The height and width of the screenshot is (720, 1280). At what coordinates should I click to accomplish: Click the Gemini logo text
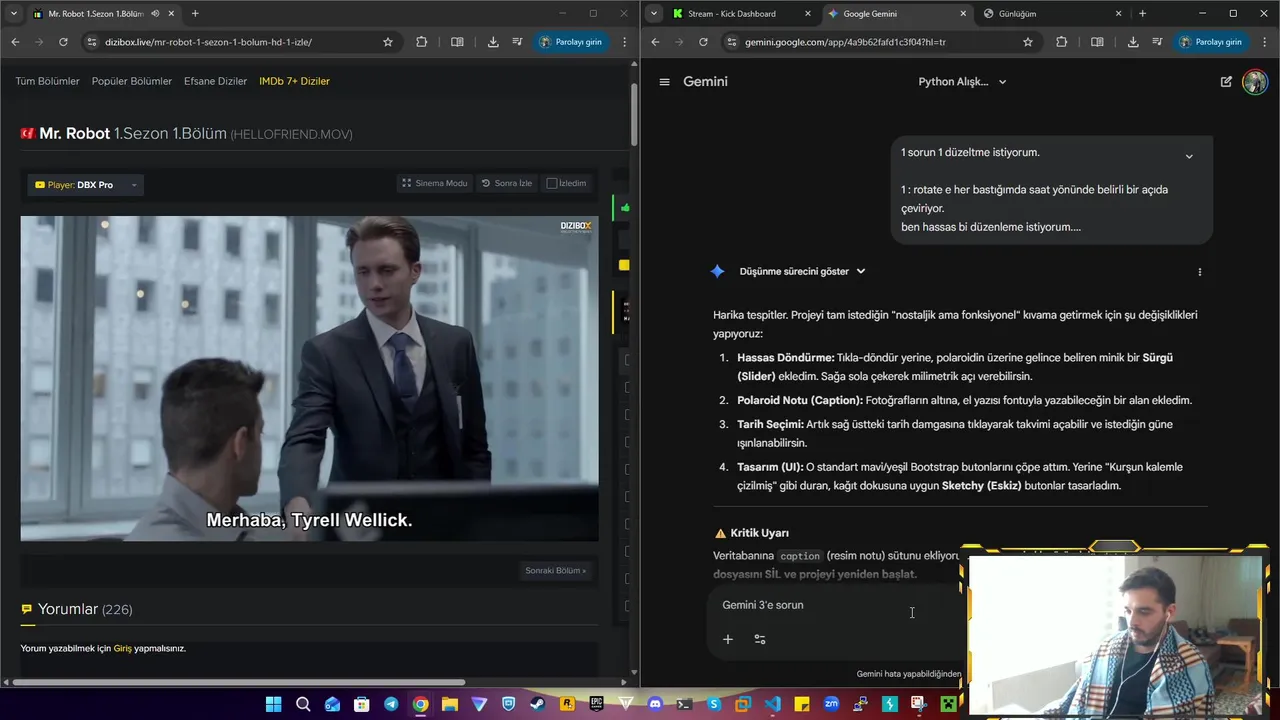(705, 82)
